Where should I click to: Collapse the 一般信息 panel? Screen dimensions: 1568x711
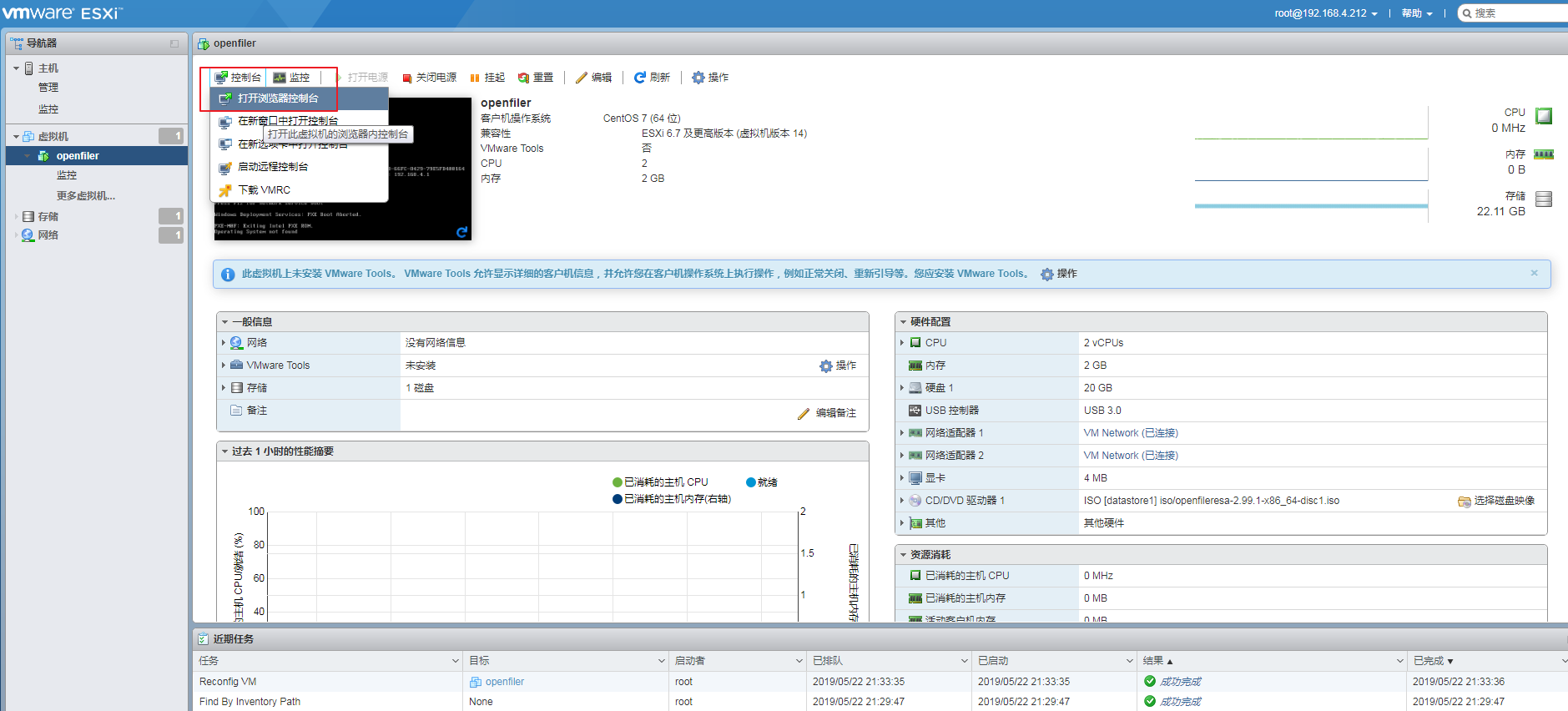224,322
